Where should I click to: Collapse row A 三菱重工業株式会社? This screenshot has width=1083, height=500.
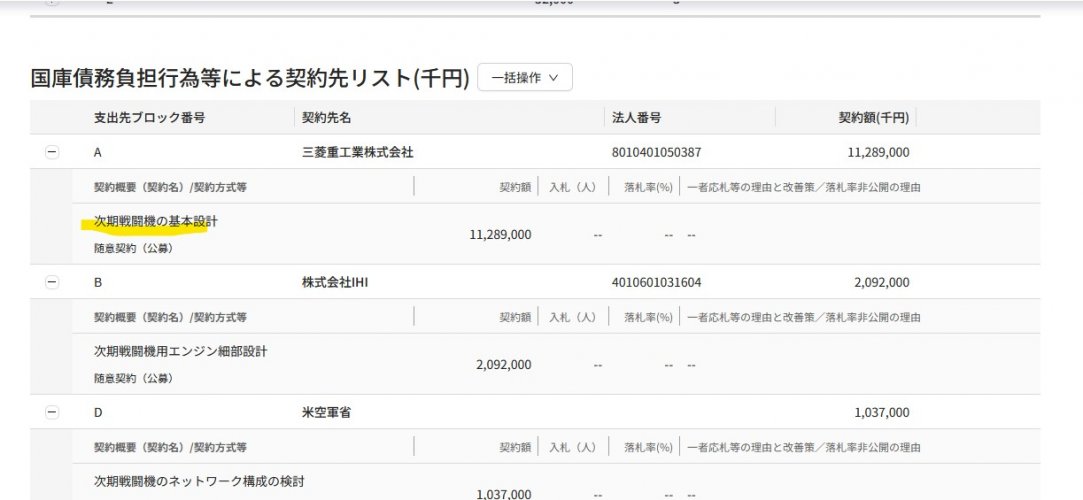click(52, 152)
